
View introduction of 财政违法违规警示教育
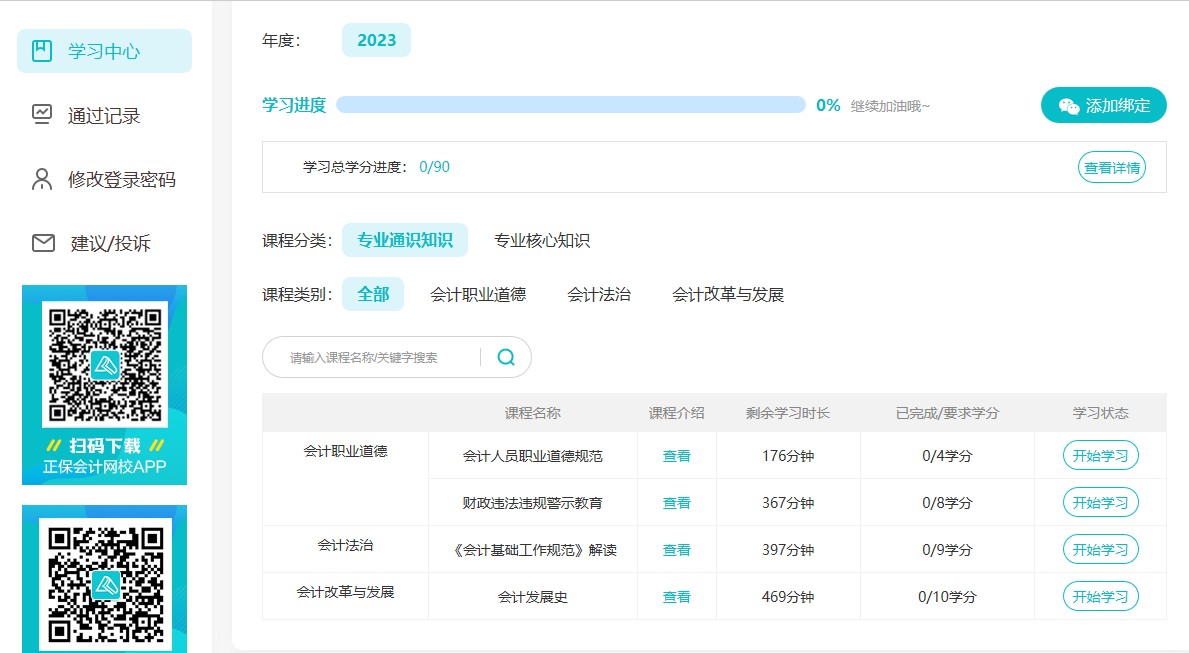676,503
